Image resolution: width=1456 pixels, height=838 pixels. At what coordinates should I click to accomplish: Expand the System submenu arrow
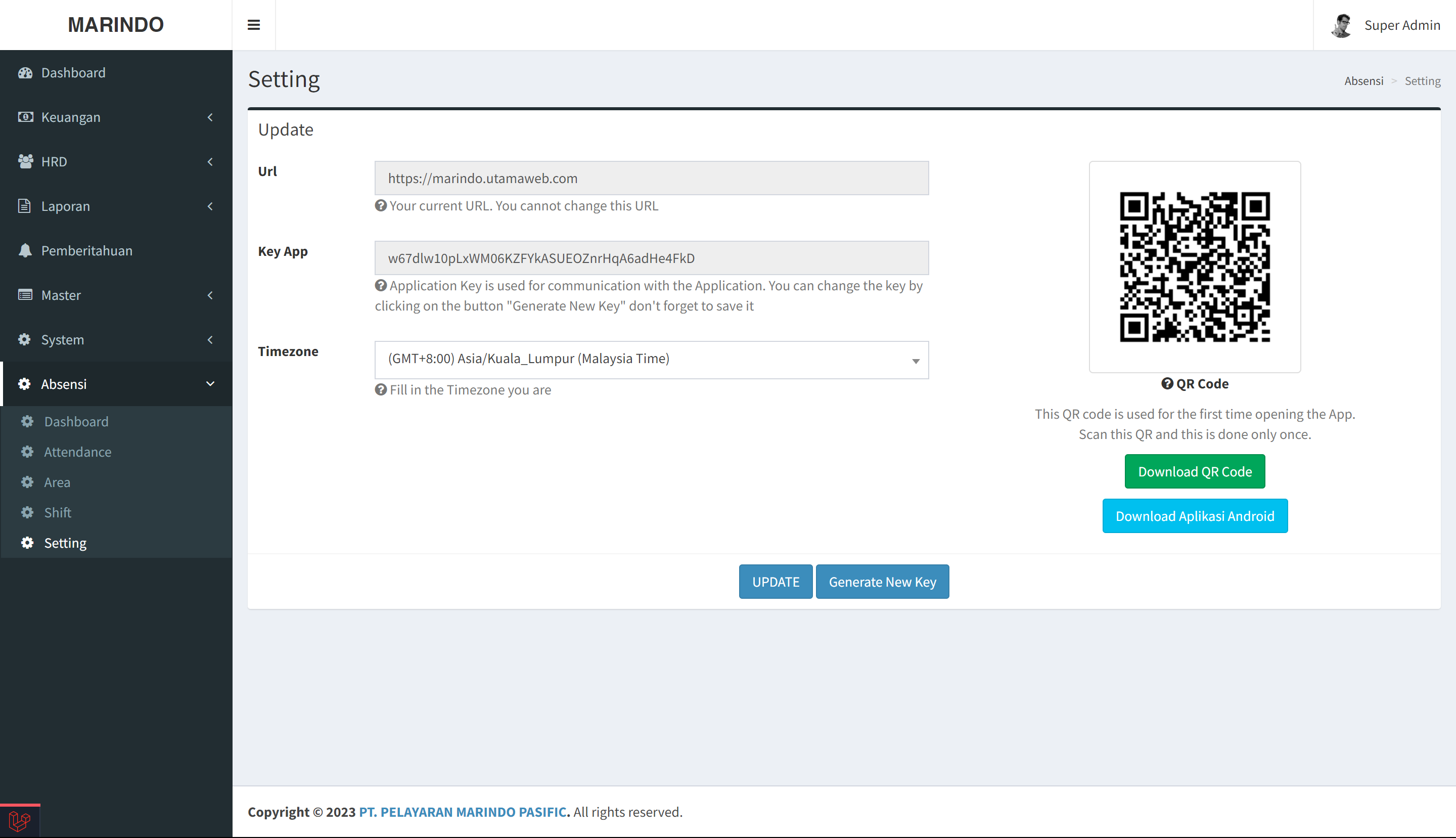(x=210, y=339)
